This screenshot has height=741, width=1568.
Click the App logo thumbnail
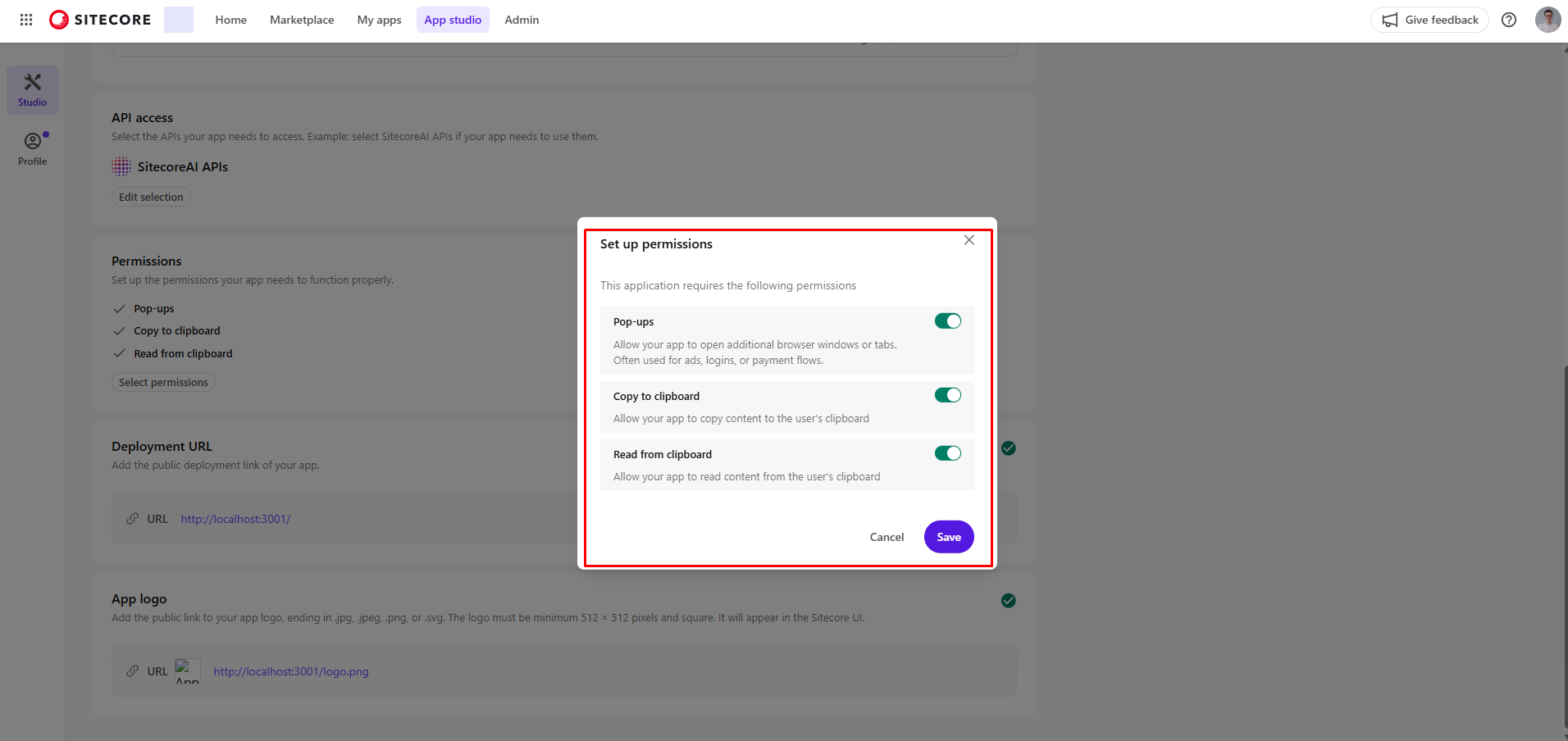pyautogui.click(x=187, y=671)
